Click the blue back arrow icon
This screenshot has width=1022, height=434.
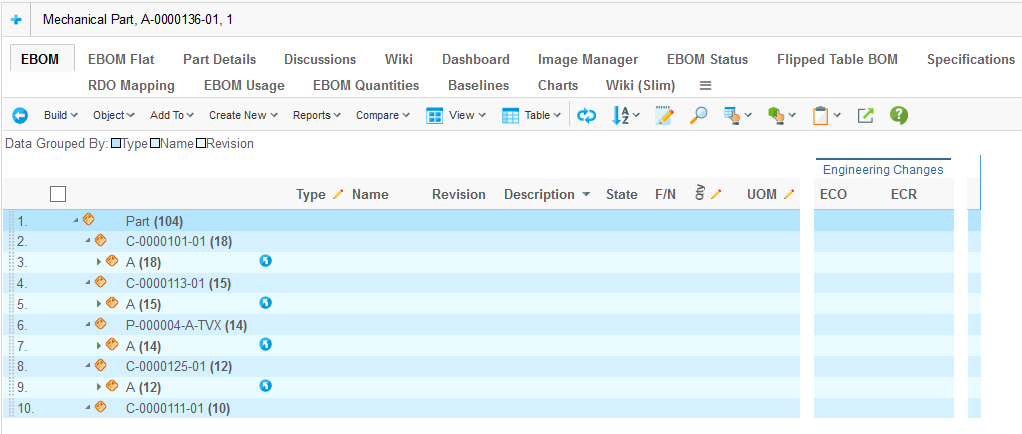point(20,116)
